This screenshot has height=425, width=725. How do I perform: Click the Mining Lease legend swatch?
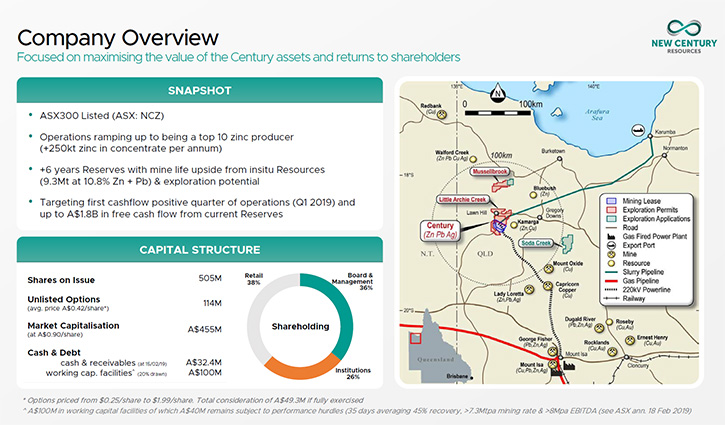click(x=611, y=201)
